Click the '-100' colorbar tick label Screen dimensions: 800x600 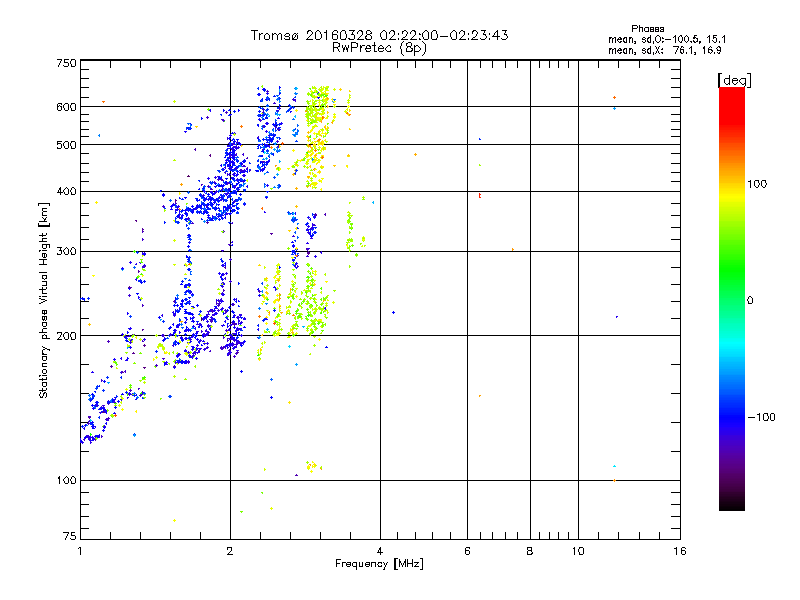click(761, 417)
